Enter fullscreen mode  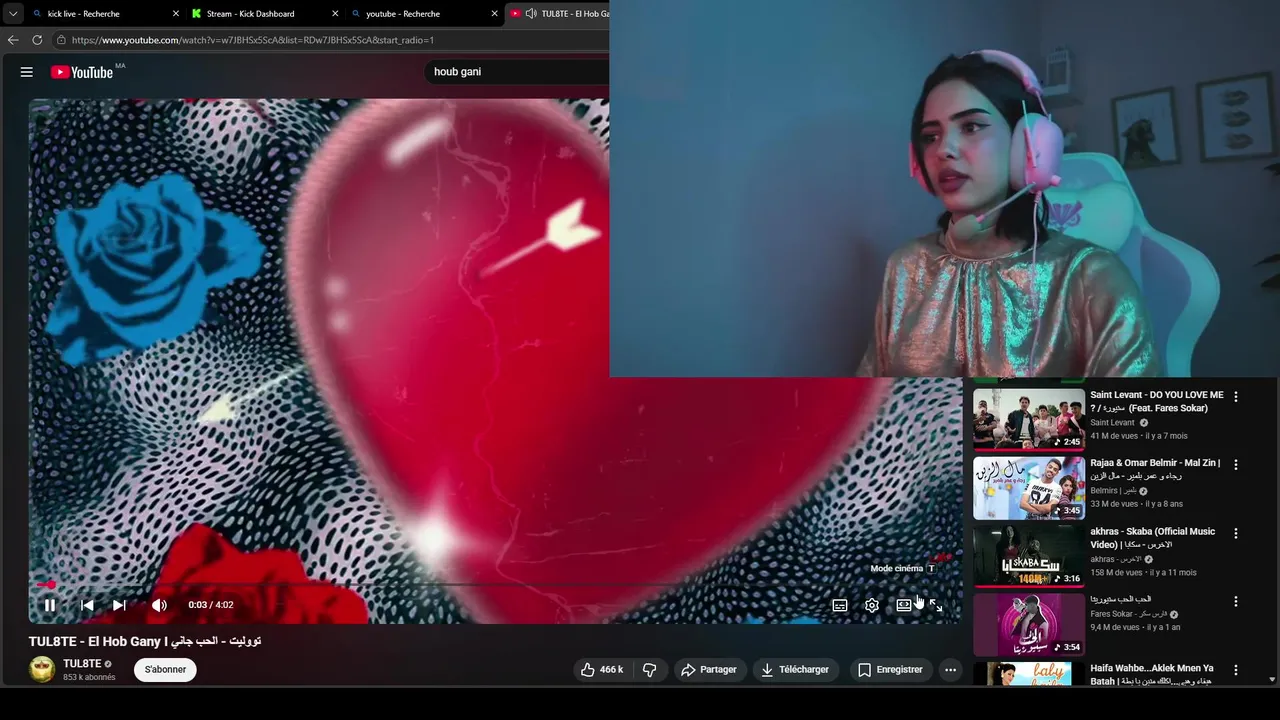coord(936,605)
